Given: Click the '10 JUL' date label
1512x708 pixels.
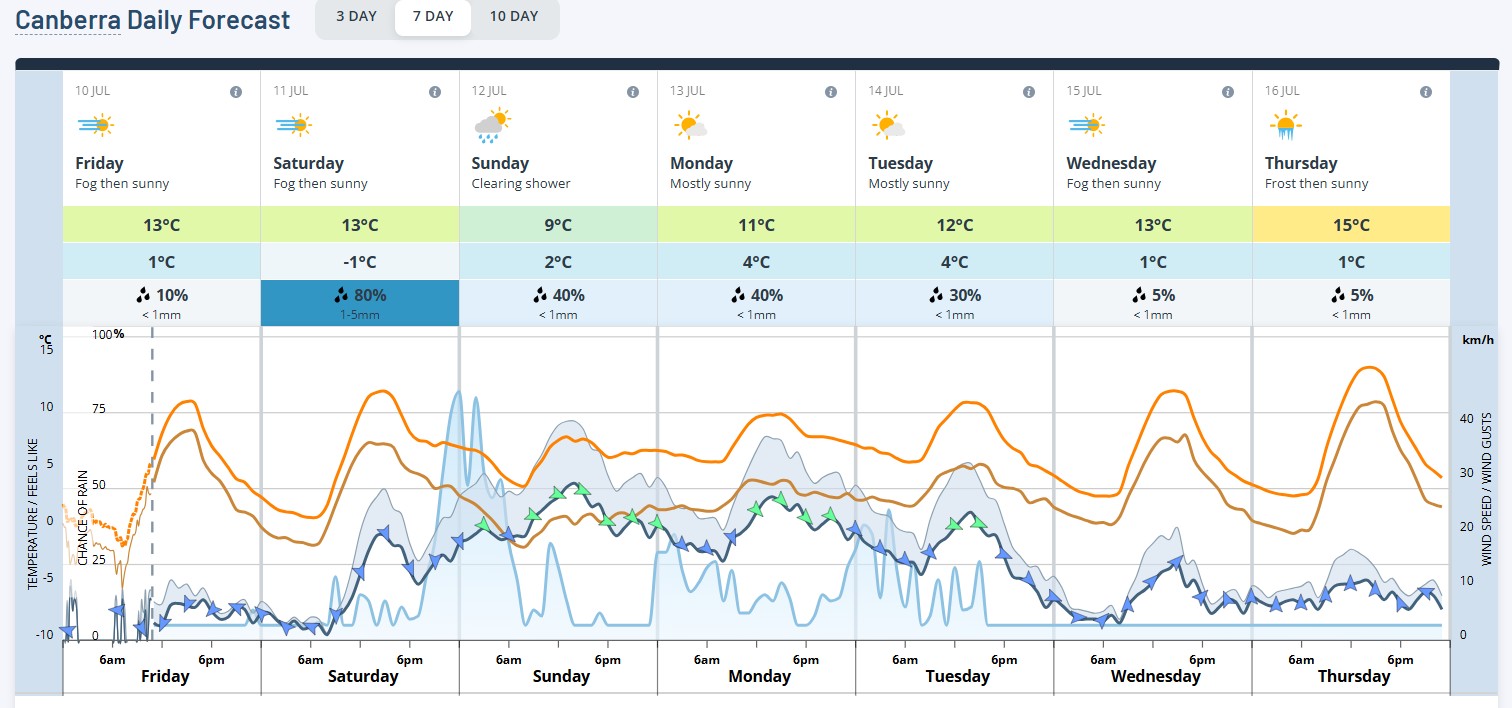Looking at the screenshot, I should (x=93, y=91).
